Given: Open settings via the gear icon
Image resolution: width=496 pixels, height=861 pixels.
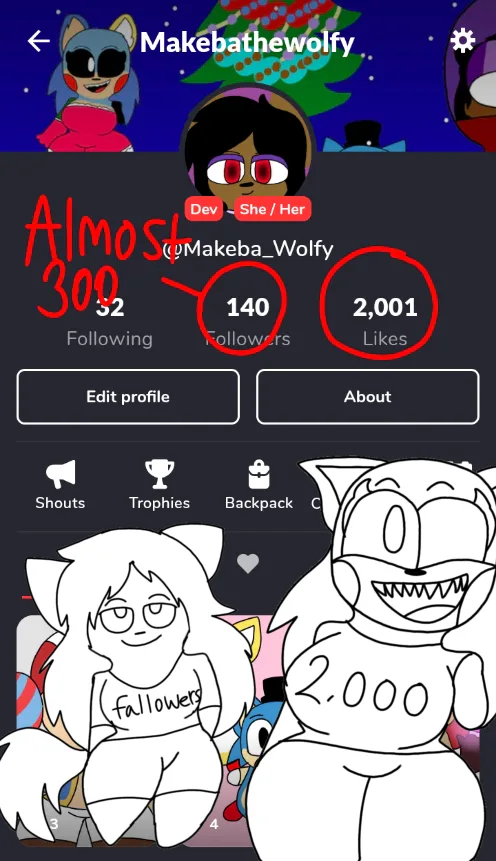Looking at the screenshot, I should point(462,41).
